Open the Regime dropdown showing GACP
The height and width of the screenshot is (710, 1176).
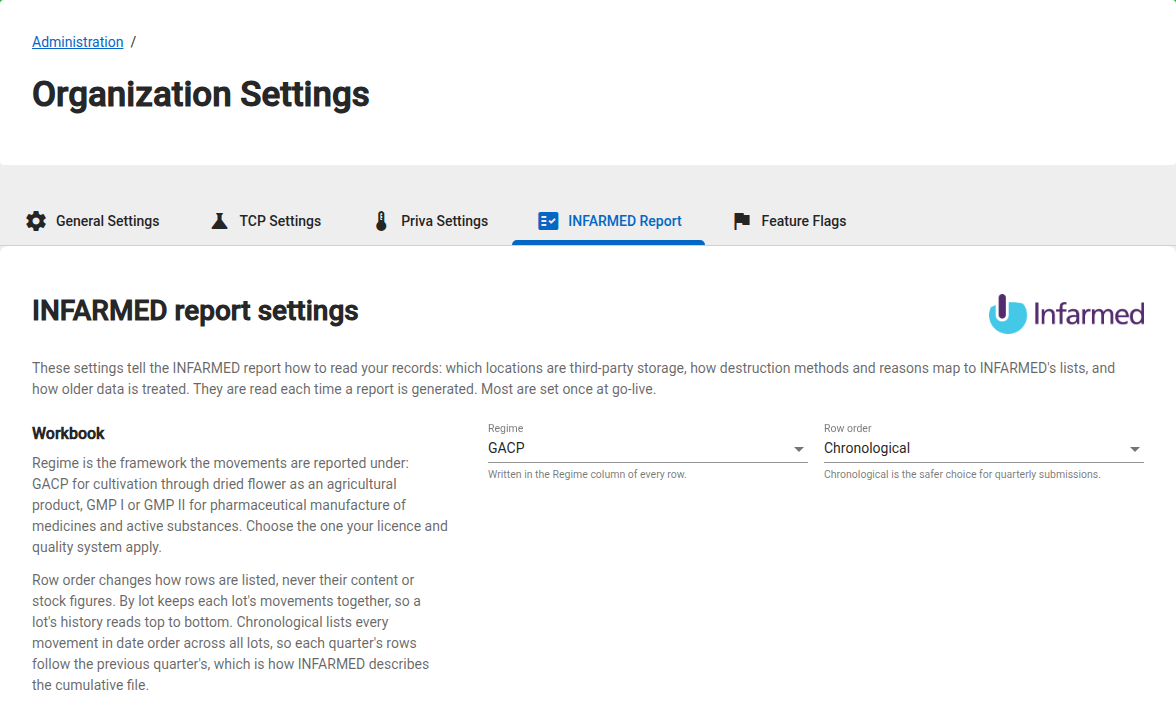[x=647, y=448]
